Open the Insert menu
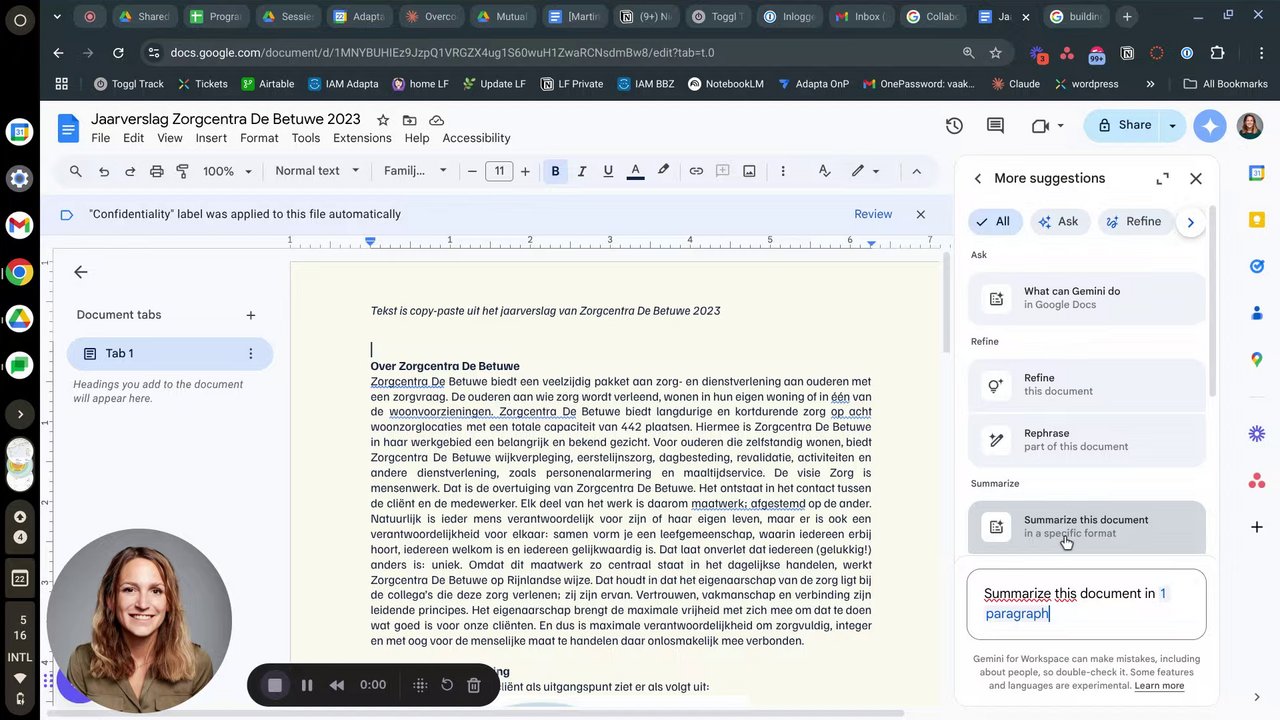The height and width of the screenshot is (720, 1280). [x=211, y=138]
